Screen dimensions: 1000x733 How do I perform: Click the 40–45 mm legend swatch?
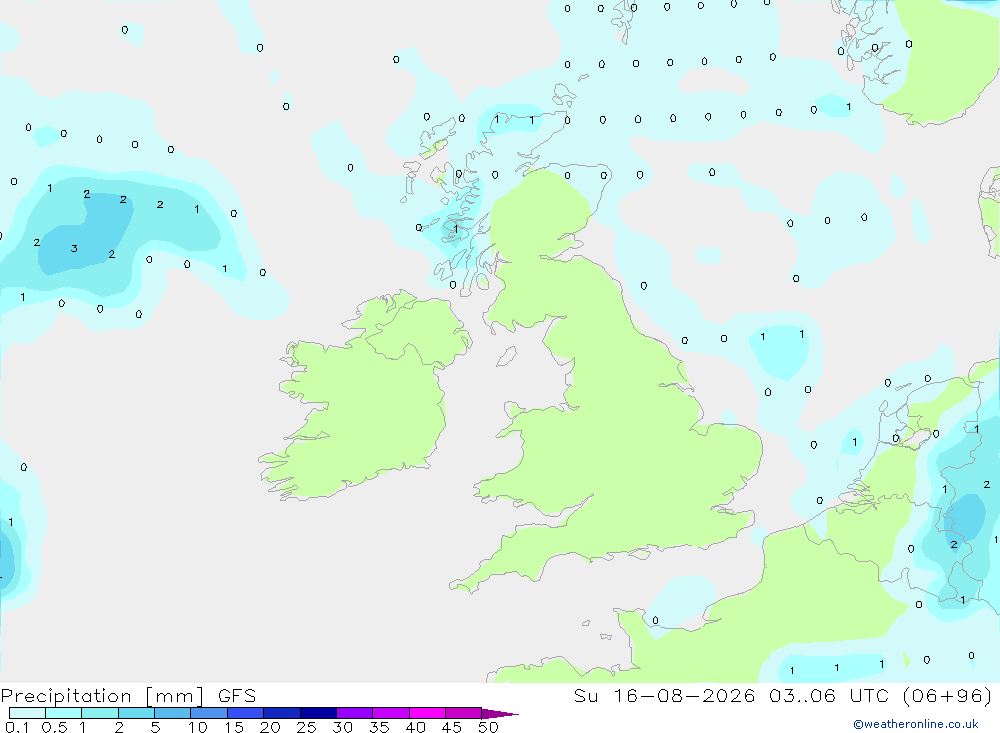point(427,713)
